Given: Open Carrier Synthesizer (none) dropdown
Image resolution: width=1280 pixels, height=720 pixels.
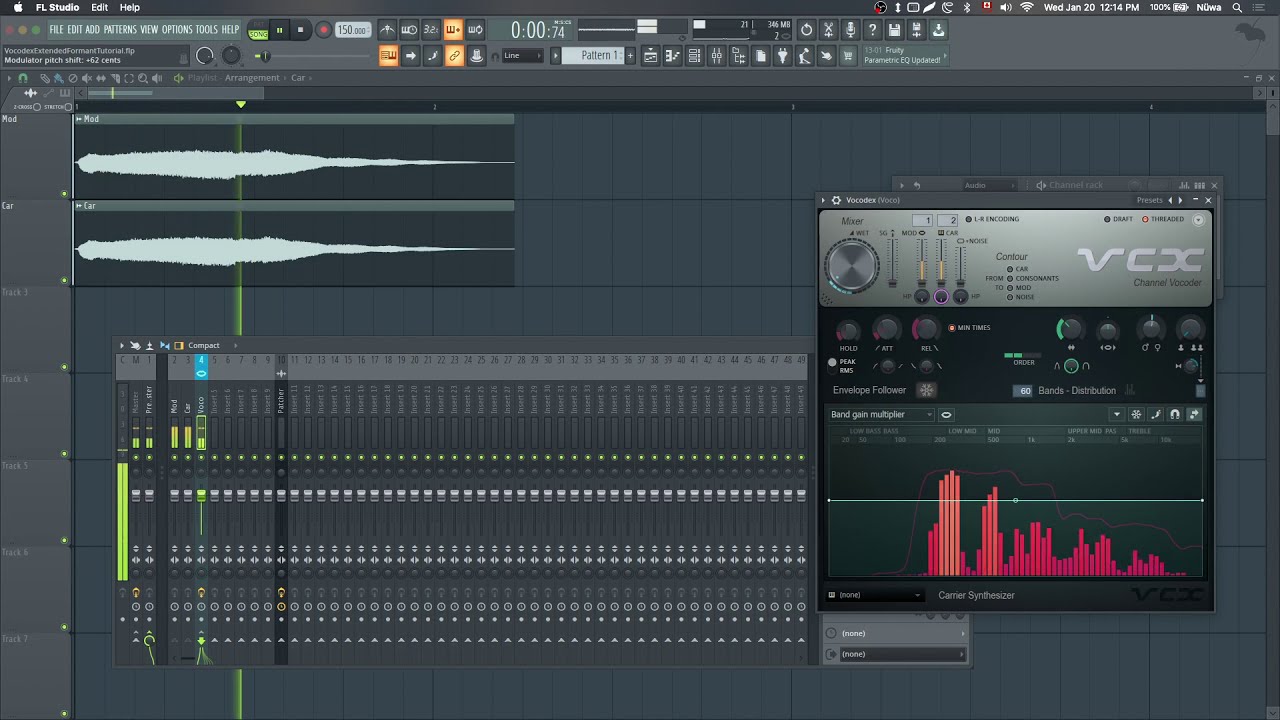Looking at the screenshot, I should point(875,595).
